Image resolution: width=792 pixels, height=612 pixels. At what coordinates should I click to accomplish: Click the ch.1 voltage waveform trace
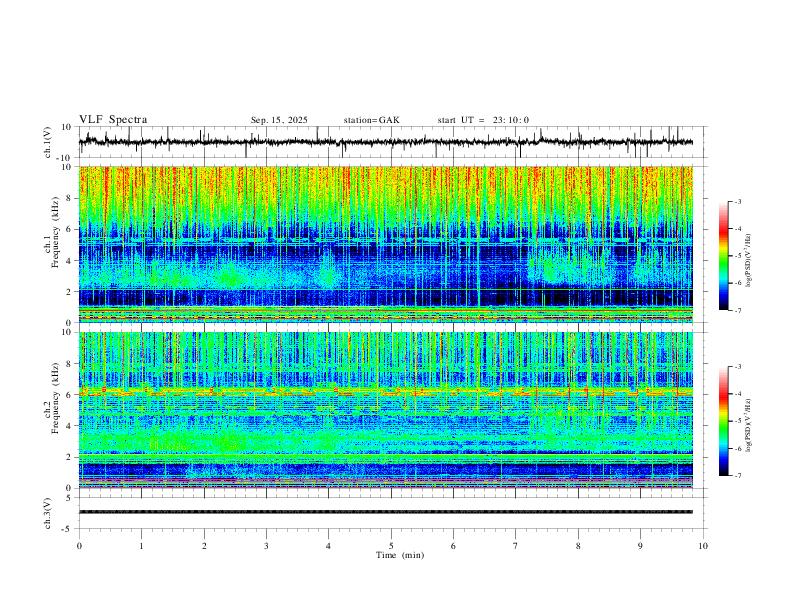tap(385, 142)
